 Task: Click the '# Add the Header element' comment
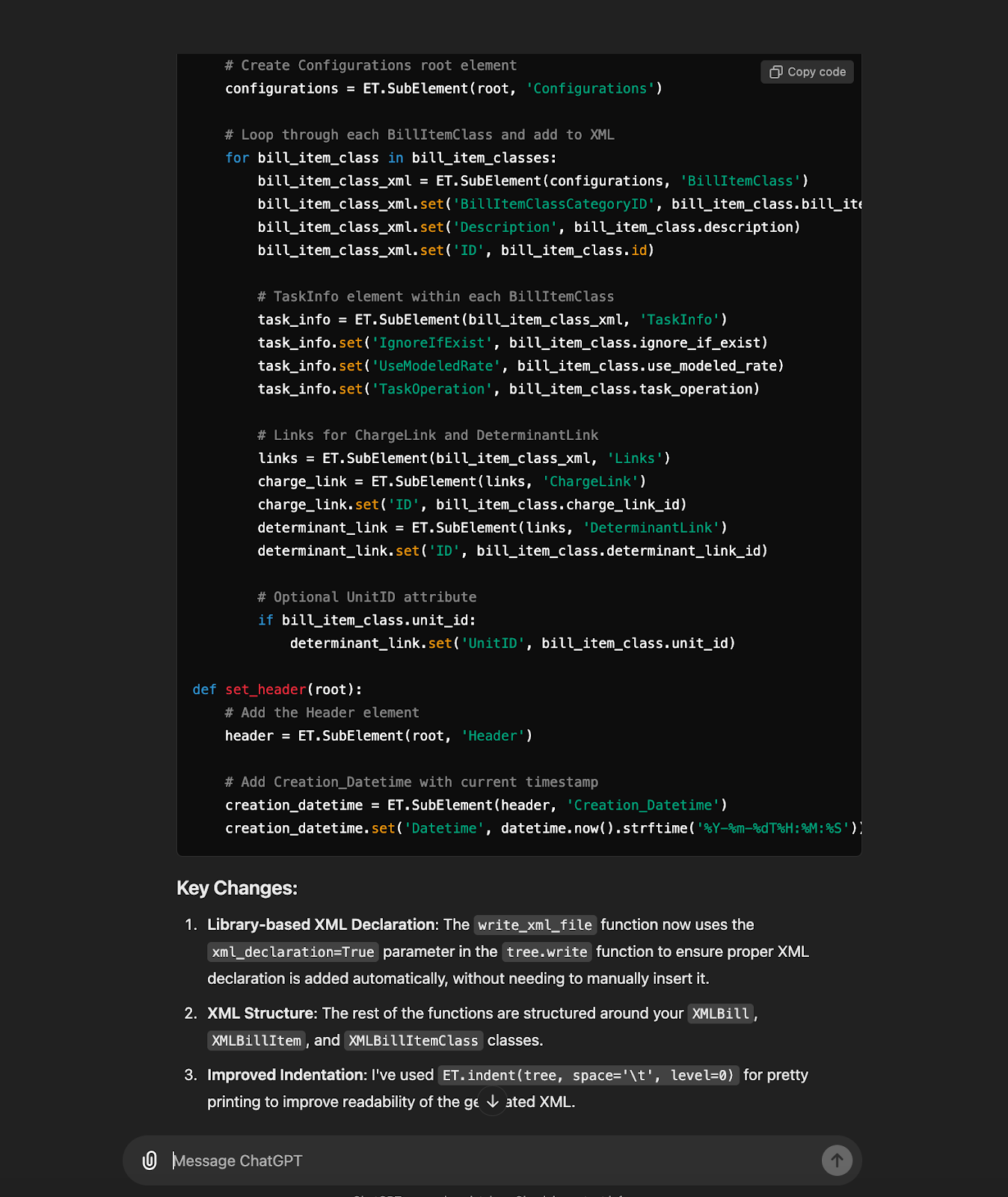click(322, 712)
